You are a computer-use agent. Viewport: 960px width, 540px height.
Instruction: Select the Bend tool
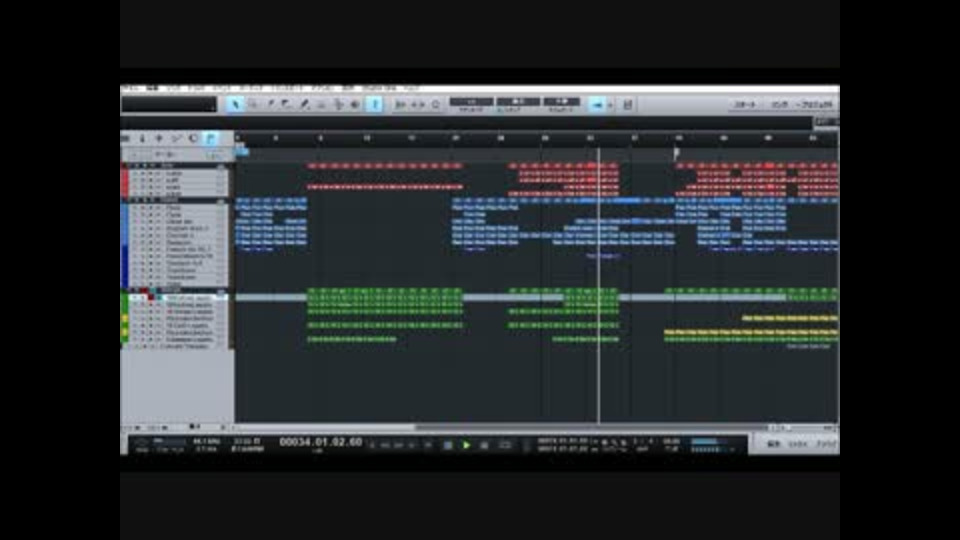point(338,105)
